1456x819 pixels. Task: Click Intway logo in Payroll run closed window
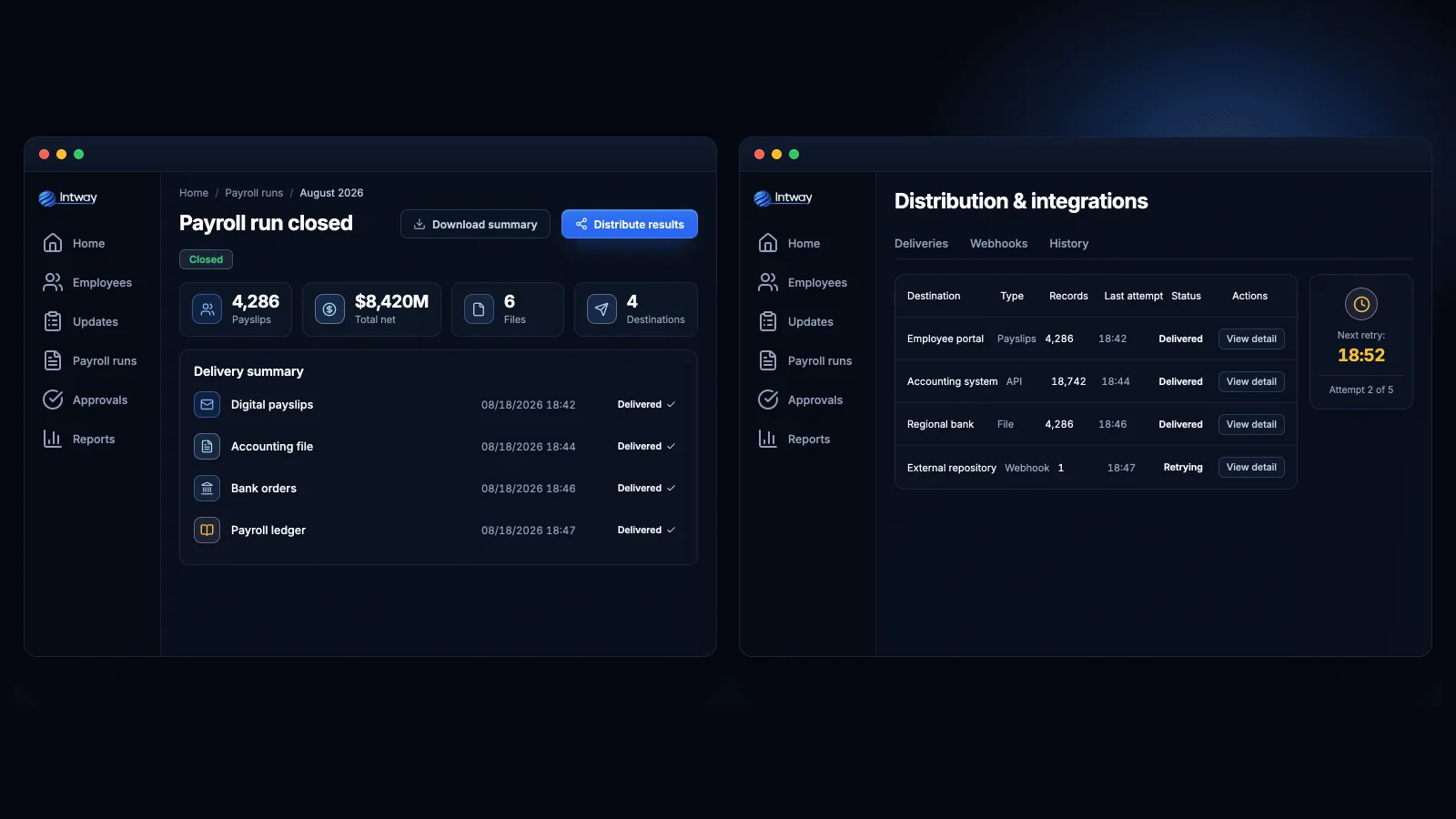(68, 197)
